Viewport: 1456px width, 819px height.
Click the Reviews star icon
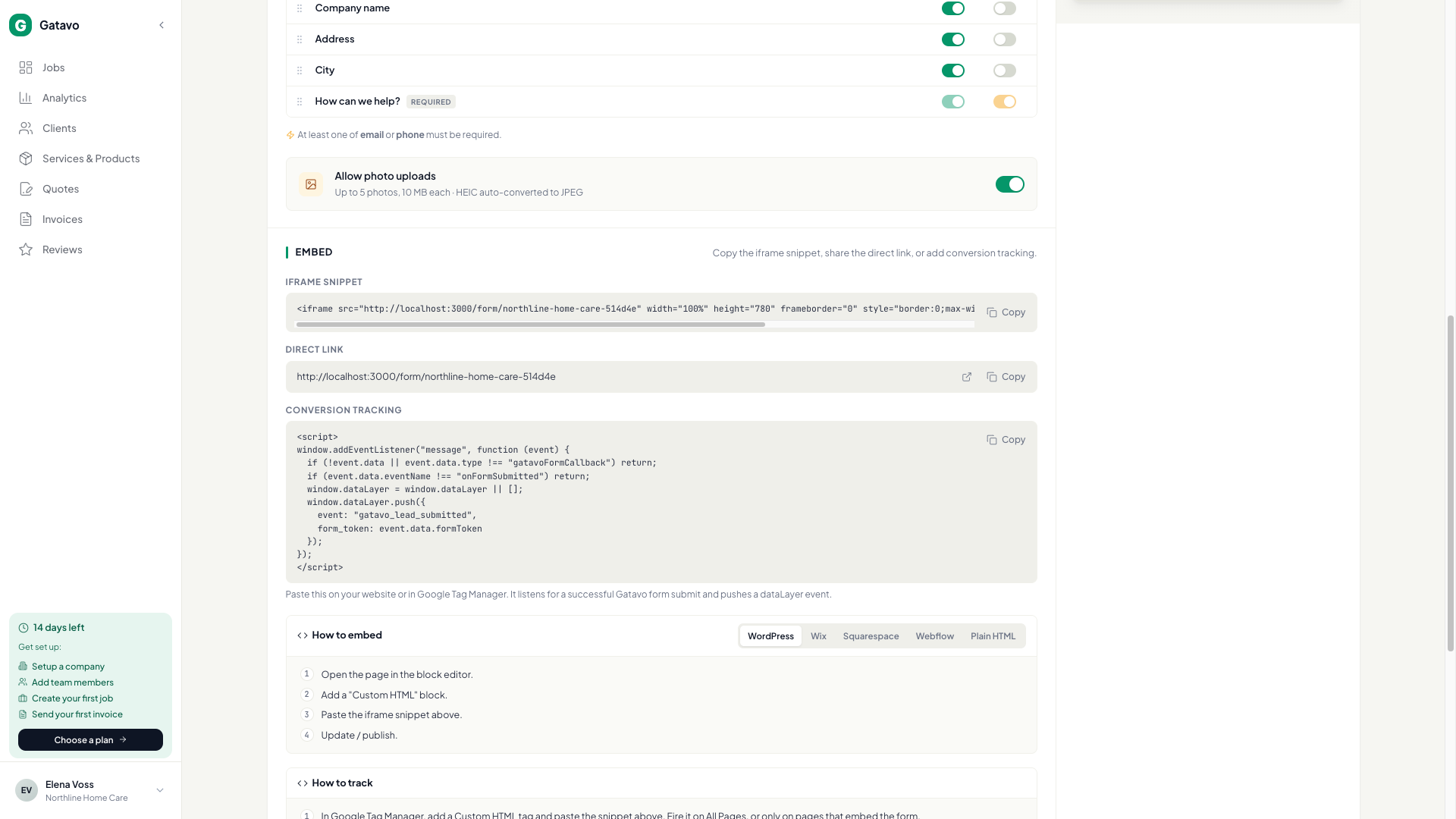point(26,249)
